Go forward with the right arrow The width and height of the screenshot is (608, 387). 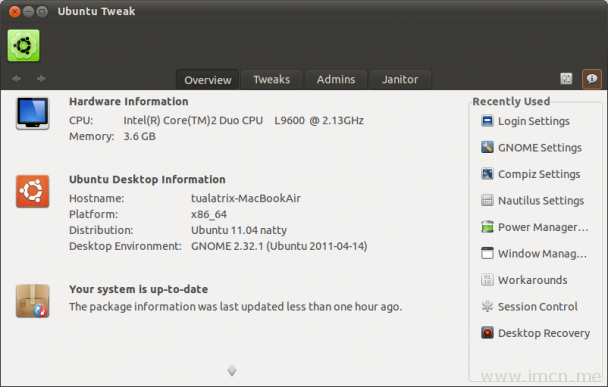pyautogui.click(x=41, y=79)
